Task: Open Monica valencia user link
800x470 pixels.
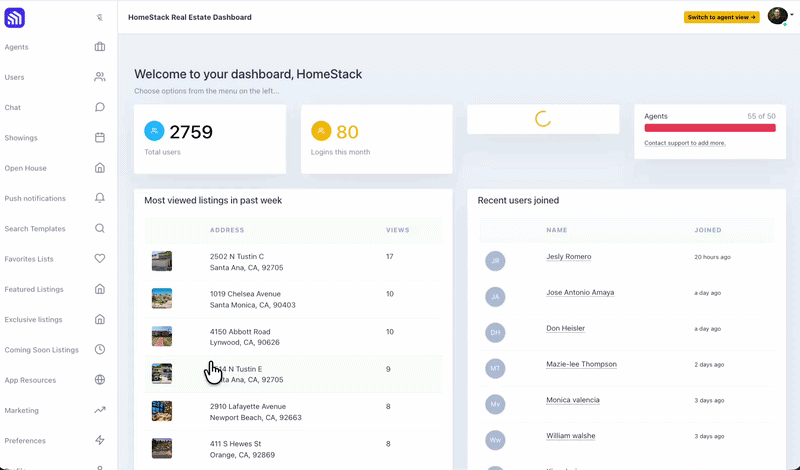Action: click(x=572, y=400)
